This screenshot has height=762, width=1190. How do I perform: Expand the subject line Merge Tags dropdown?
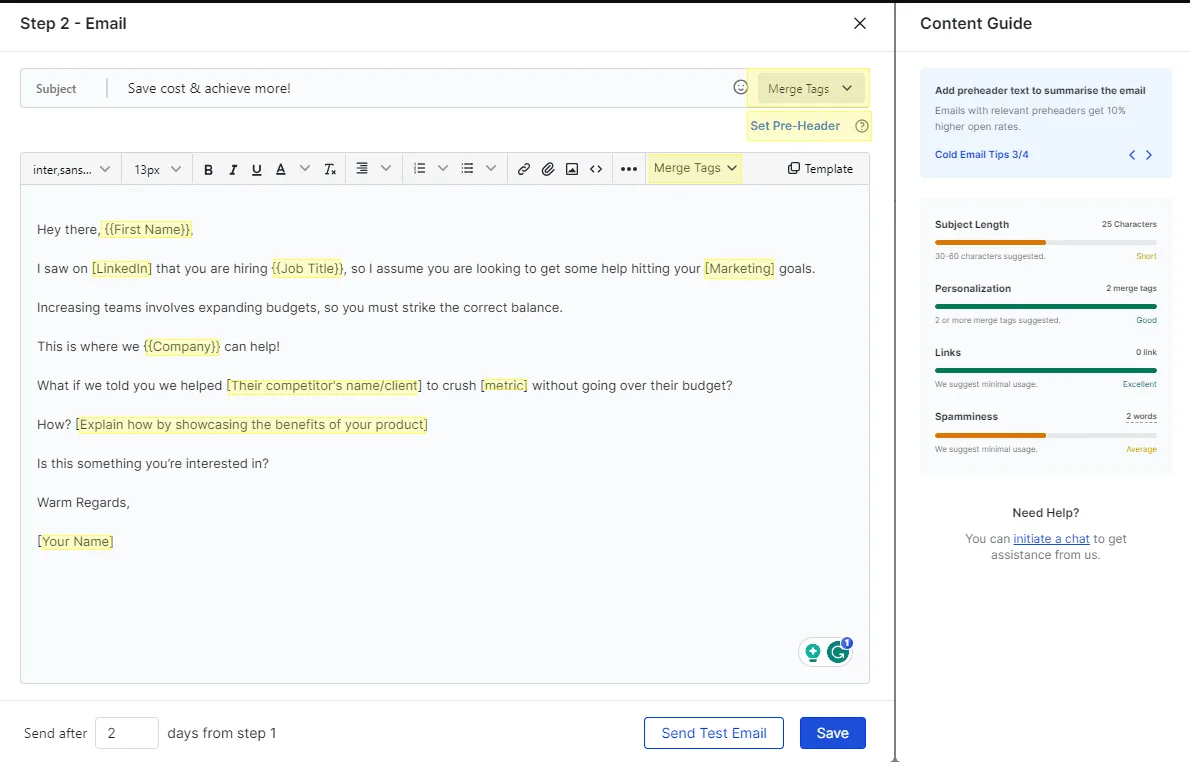(810, 89)
